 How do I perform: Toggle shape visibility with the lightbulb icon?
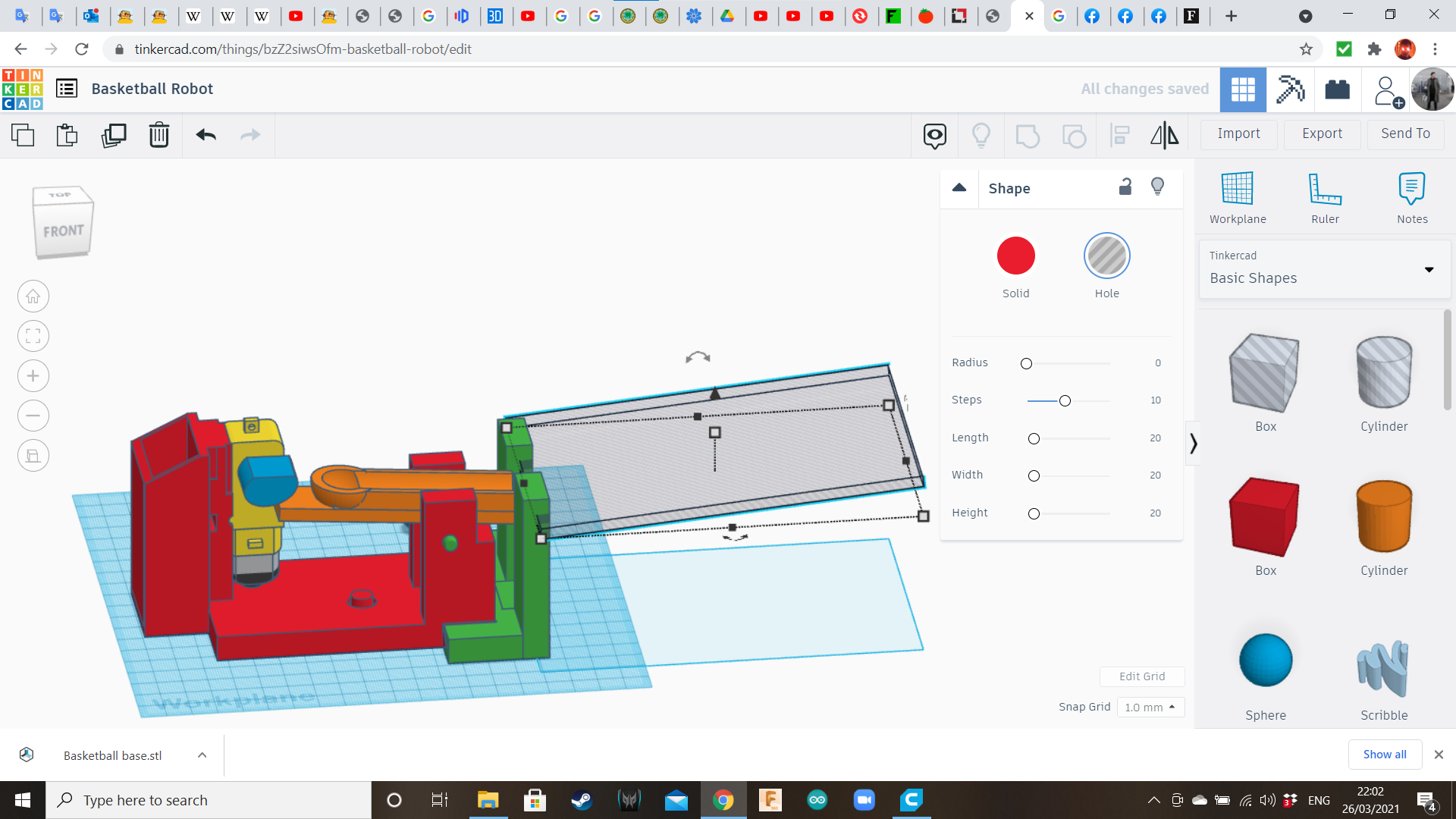coord(1157,187)
